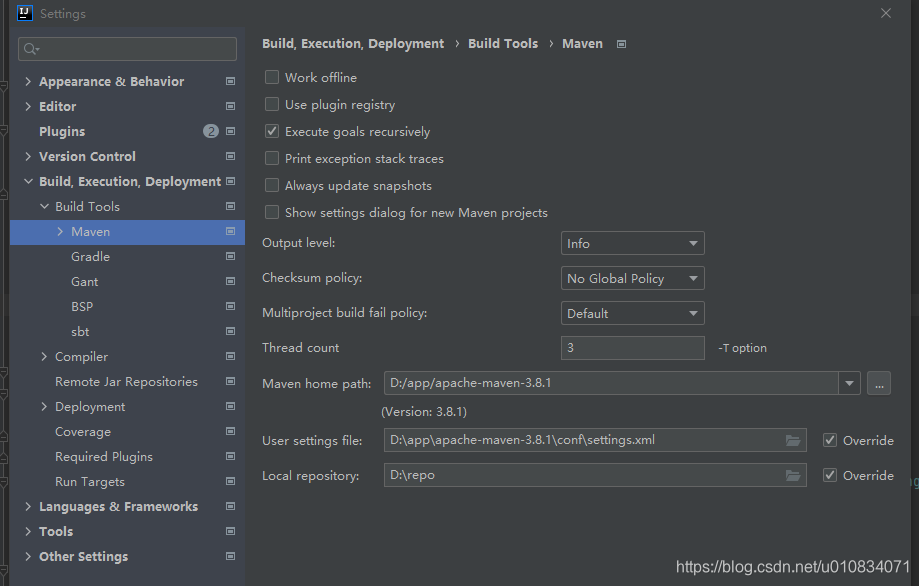Click project-level icon beside Other Settings
The height and width of the screenshot is (586, 919).
pos(230,556)
